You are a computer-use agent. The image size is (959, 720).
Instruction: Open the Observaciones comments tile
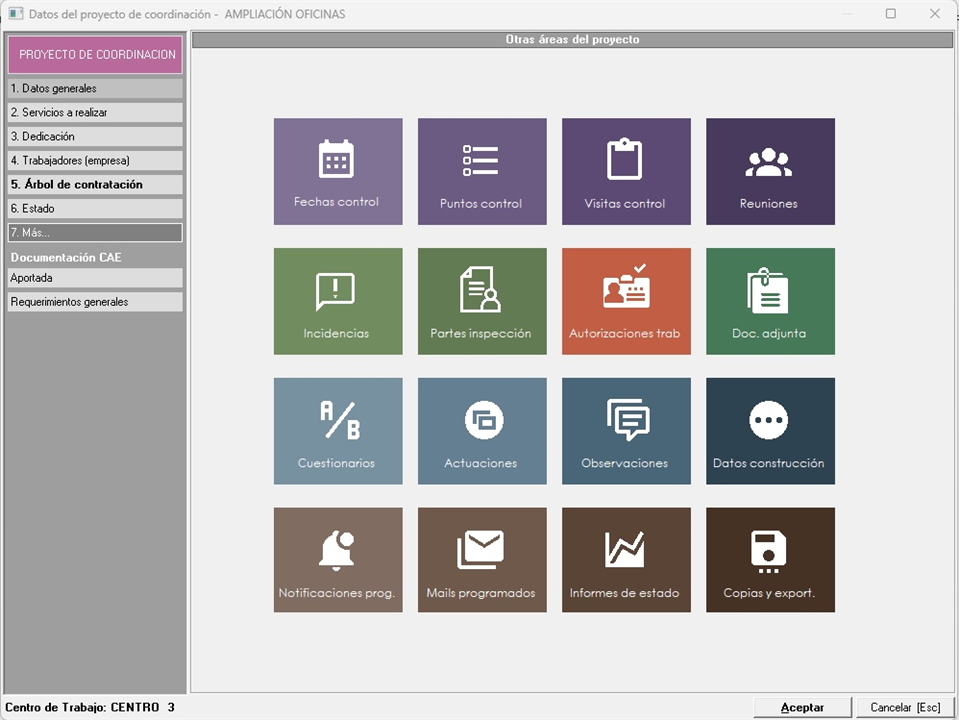pyautogui.click(x=626, y=431)
